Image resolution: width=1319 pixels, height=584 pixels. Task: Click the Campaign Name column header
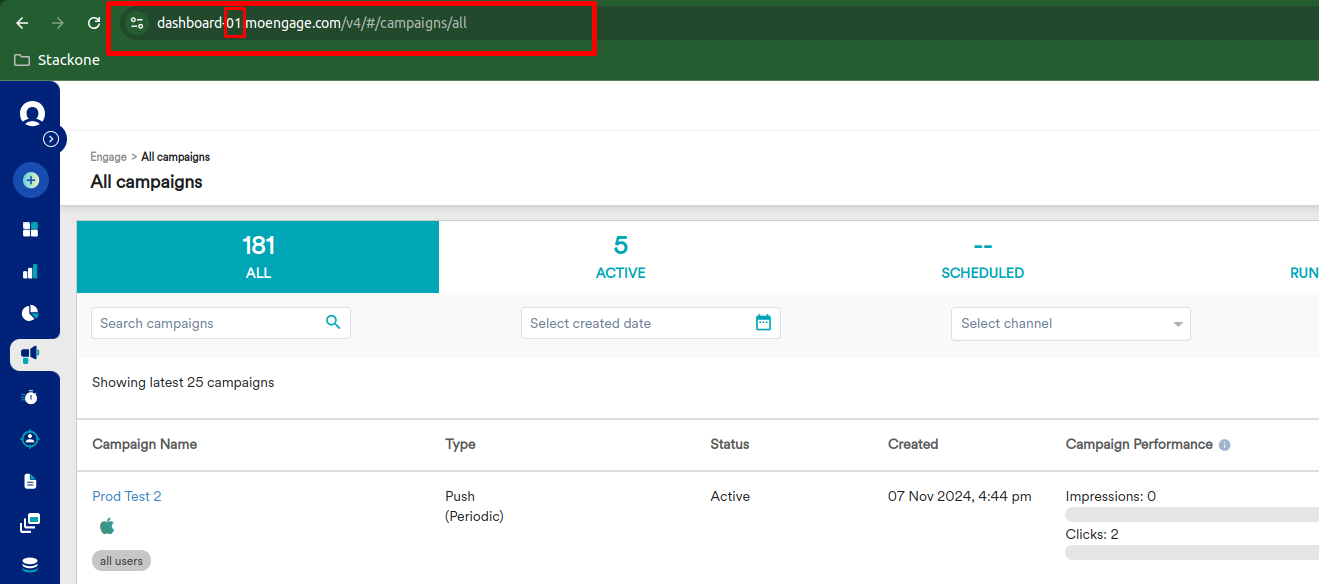[145, 444]
